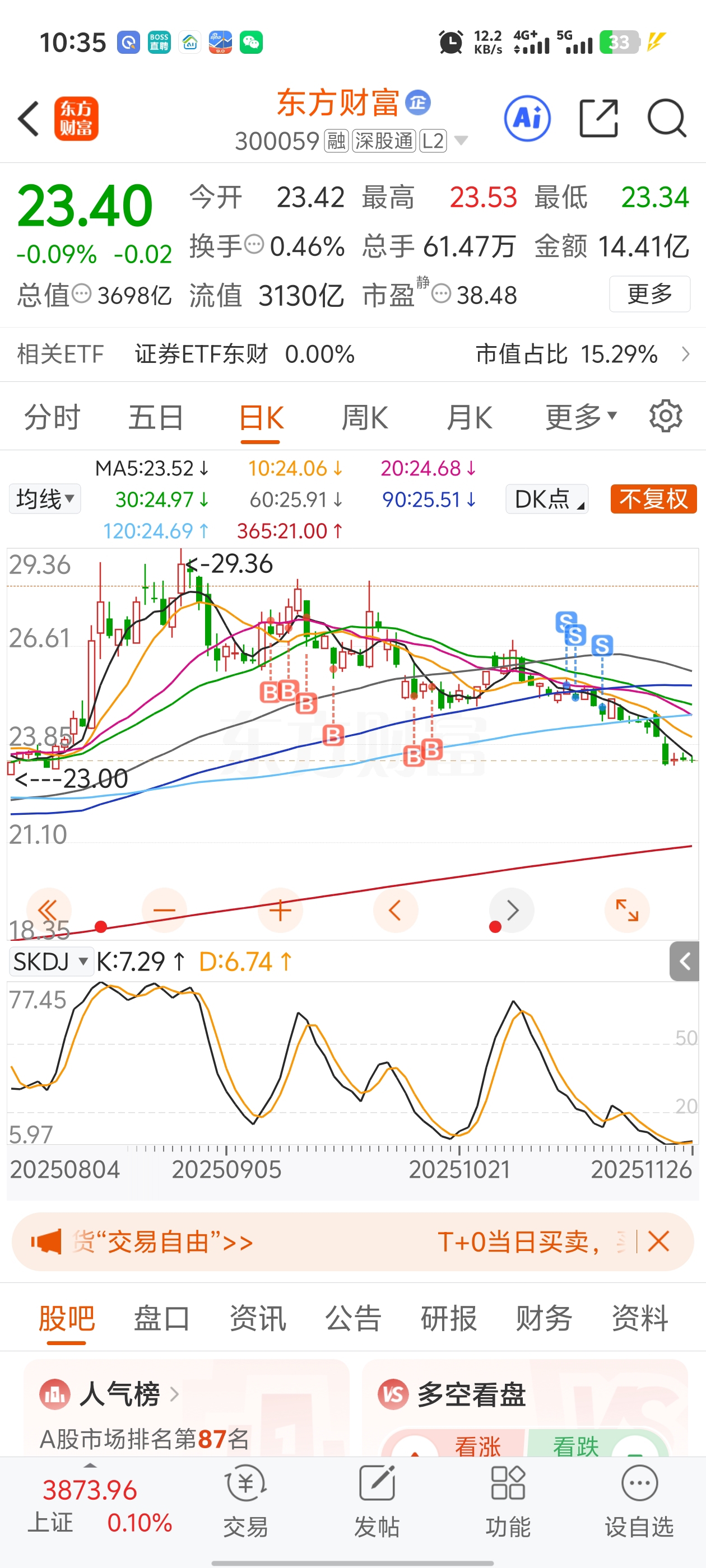Open the 均线 indicator dropdown

(x=44, y=499)
